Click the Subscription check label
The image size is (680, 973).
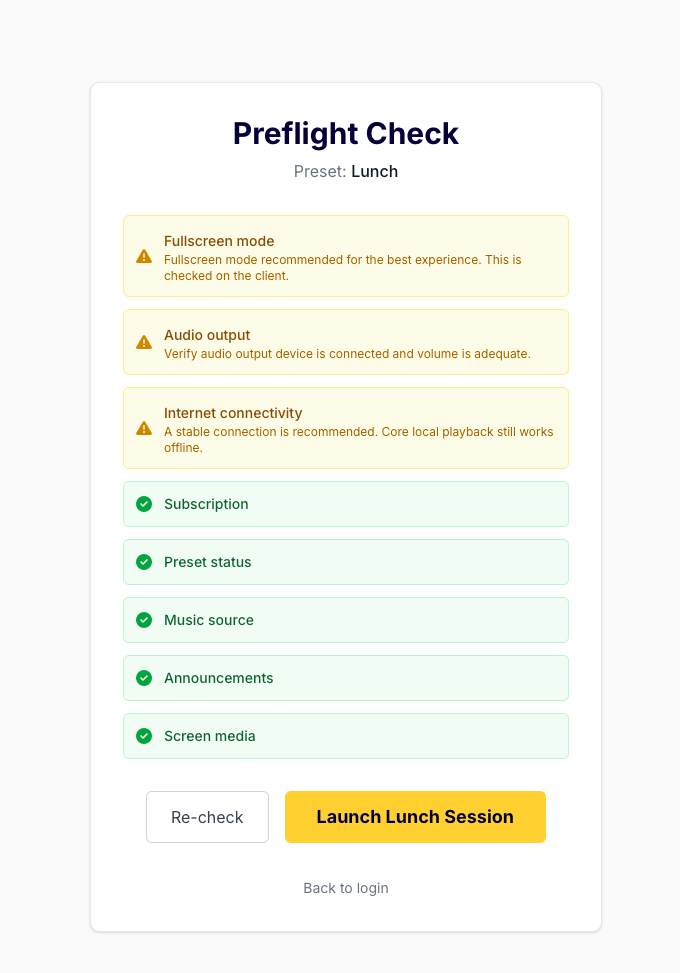[206, 504]
